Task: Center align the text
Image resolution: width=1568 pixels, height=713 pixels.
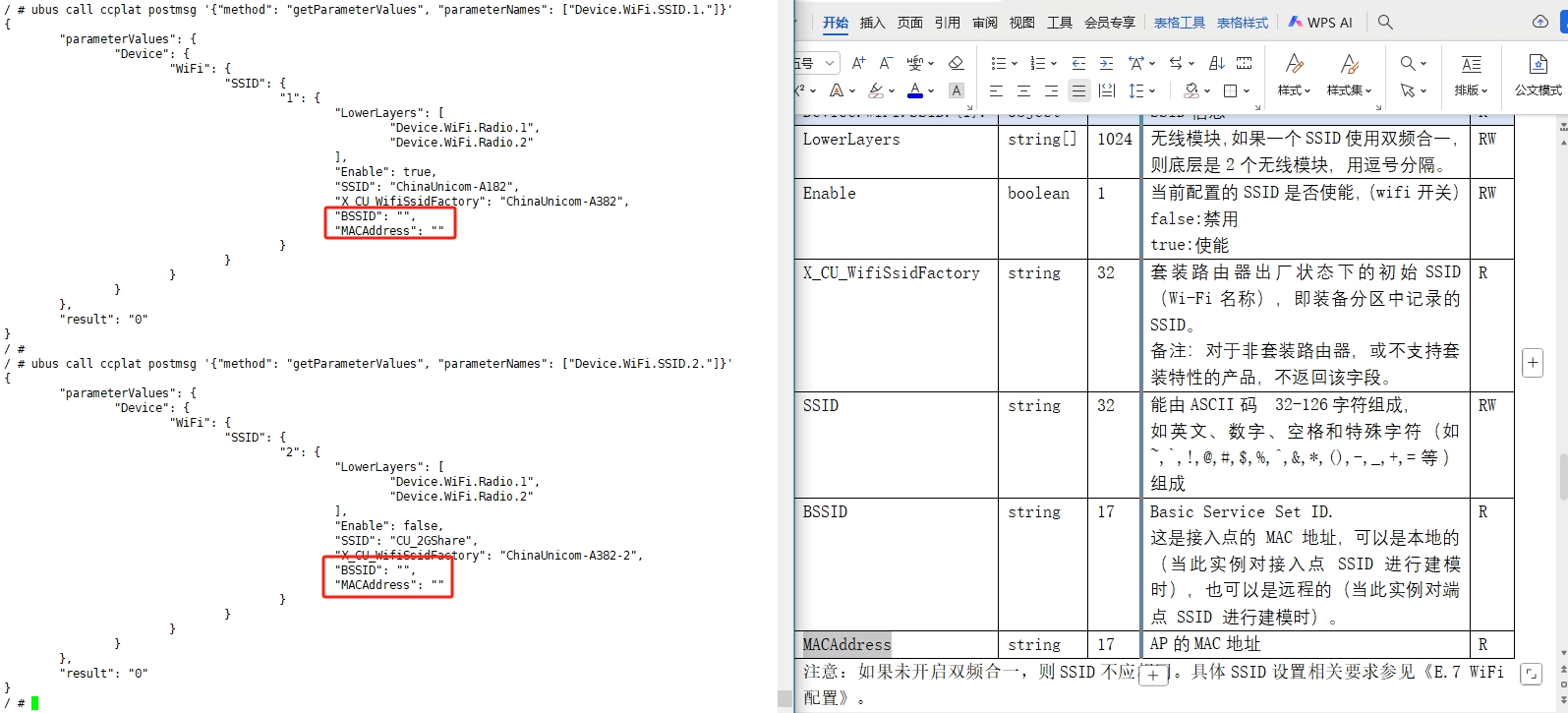Action: [1023, 90]
